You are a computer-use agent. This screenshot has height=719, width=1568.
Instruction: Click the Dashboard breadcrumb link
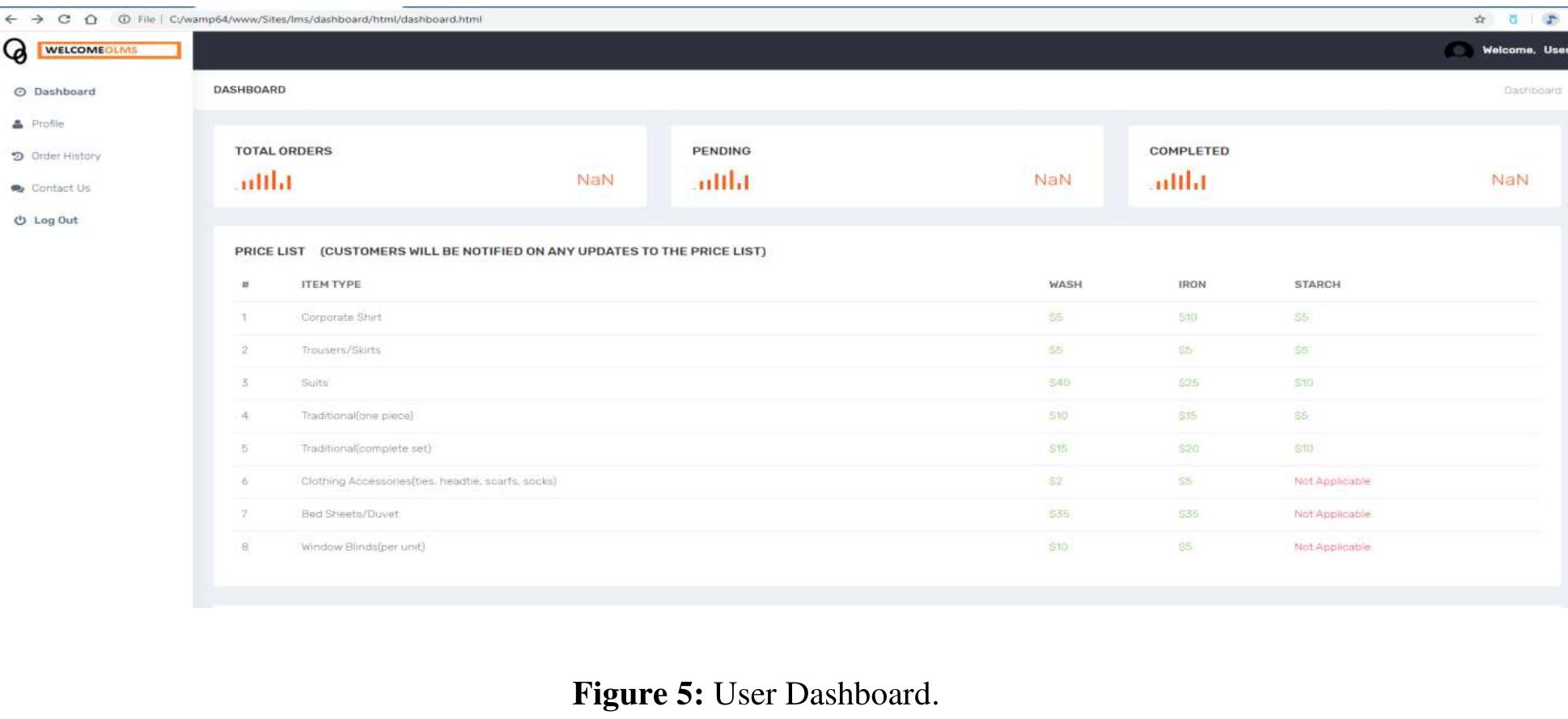pos(1532,91)
